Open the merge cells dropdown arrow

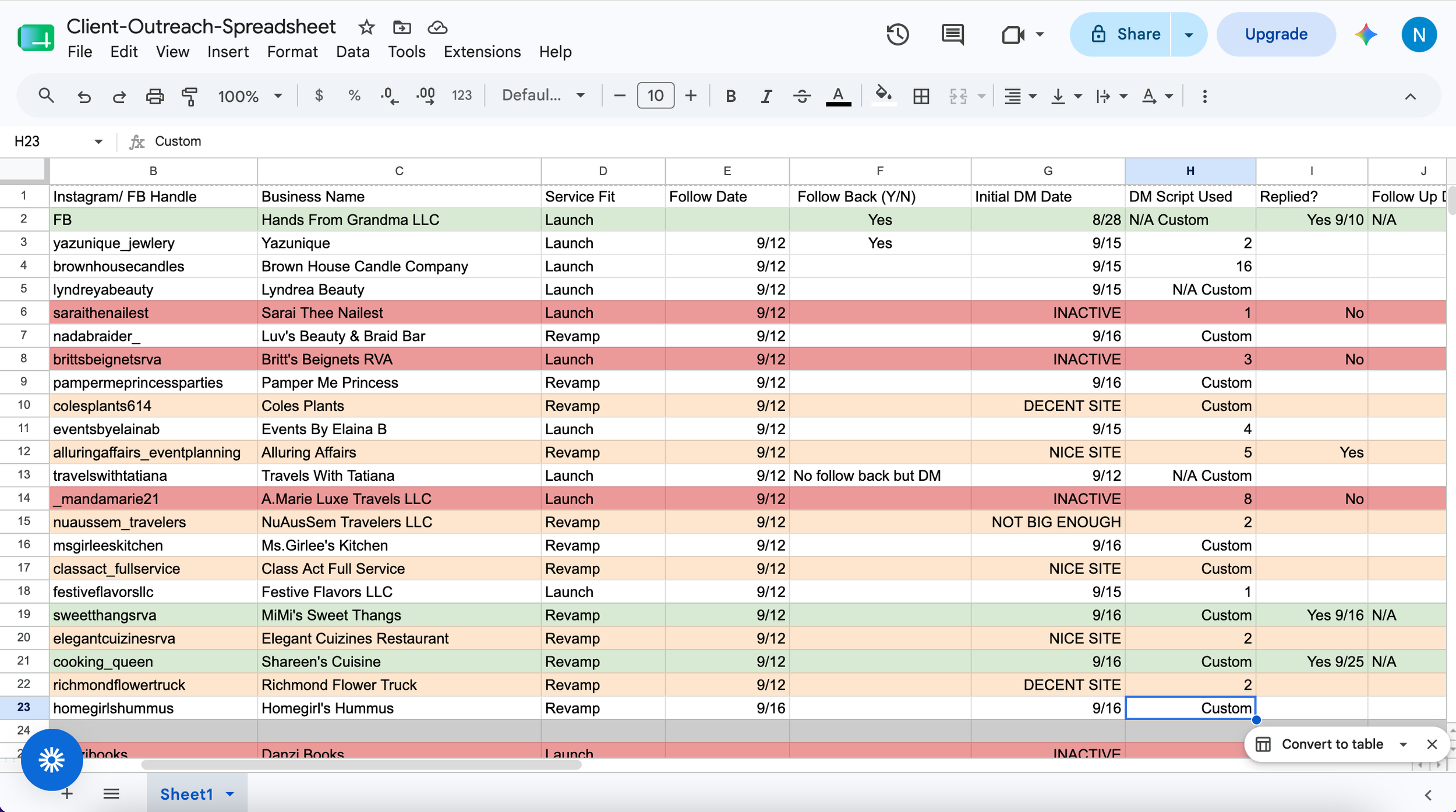[982, 97]
